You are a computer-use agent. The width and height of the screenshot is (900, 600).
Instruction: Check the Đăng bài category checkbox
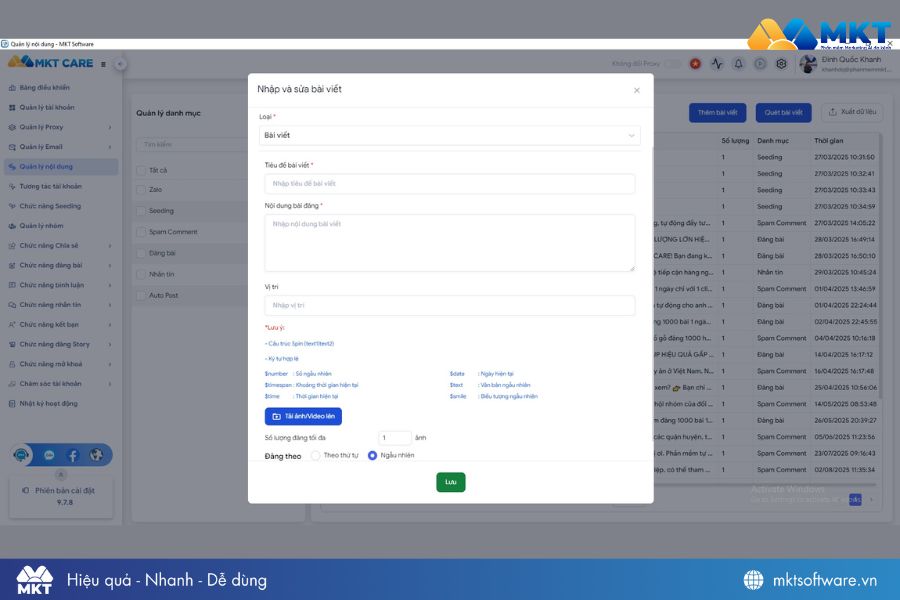point(141,253)
